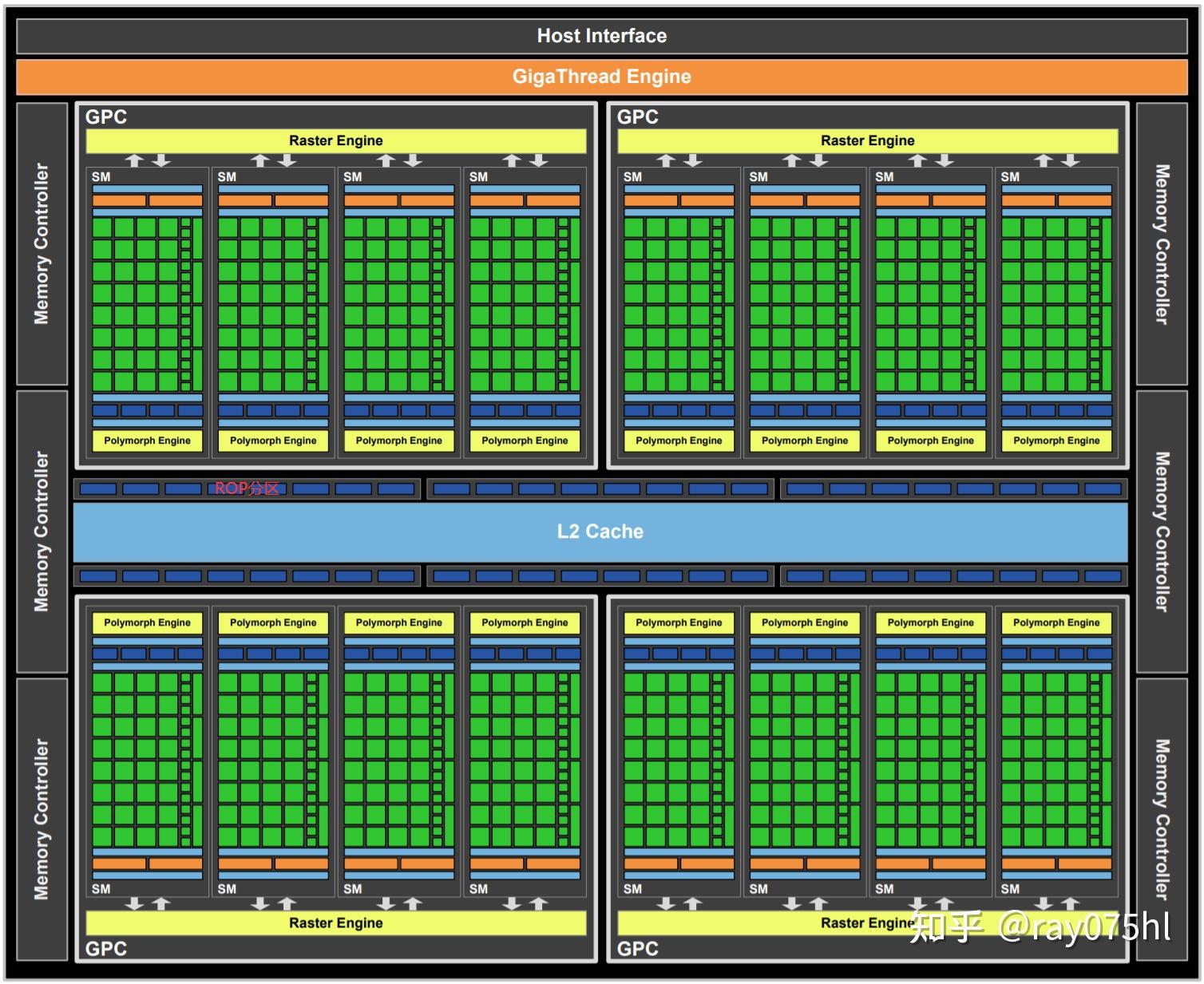
Task: Select the red ROP分区 label
Action: (247, 488)
